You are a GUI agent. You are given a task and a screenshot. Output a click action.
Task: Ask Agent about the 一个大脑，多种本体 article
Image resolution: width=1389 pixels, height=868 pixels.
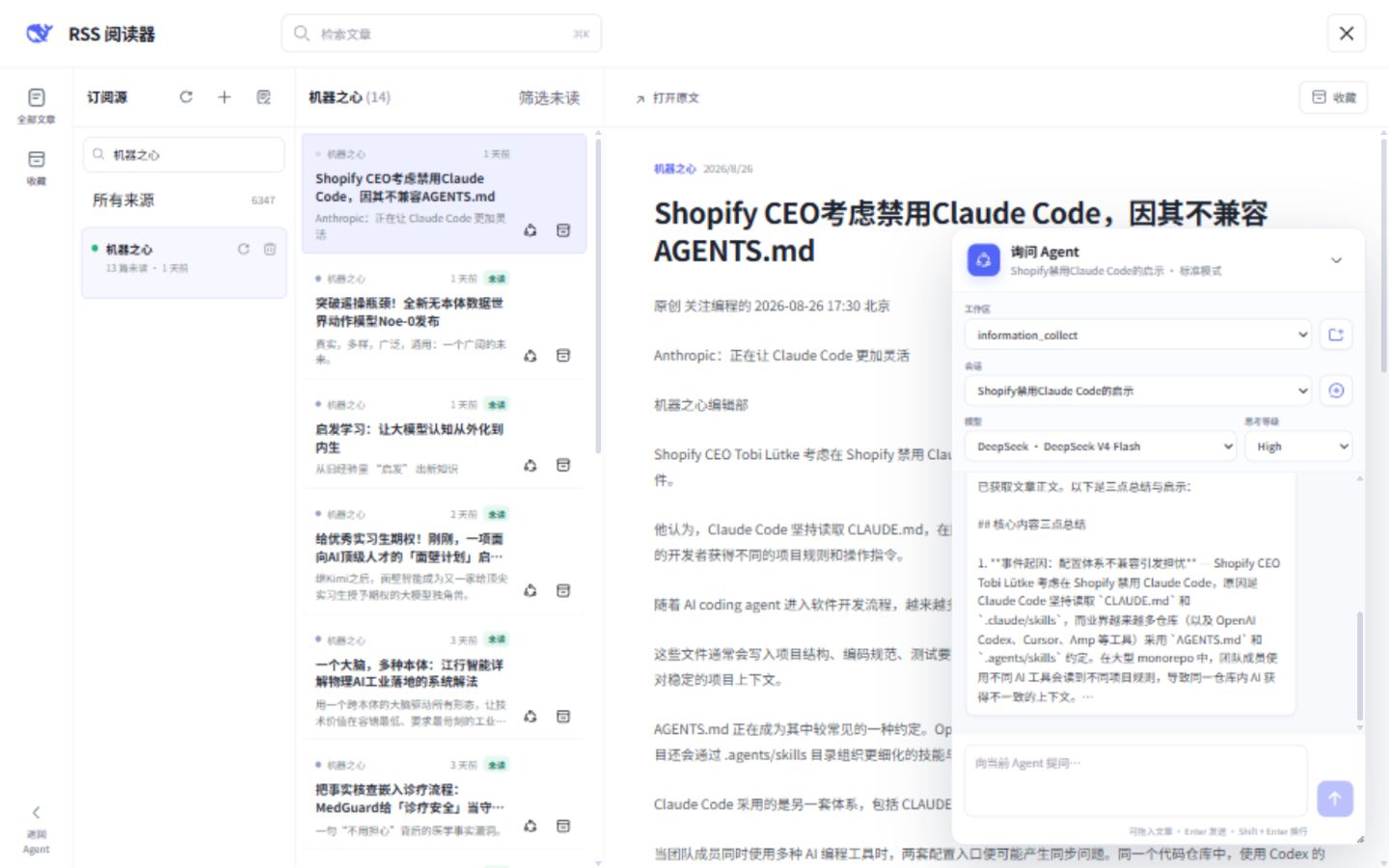531,717
